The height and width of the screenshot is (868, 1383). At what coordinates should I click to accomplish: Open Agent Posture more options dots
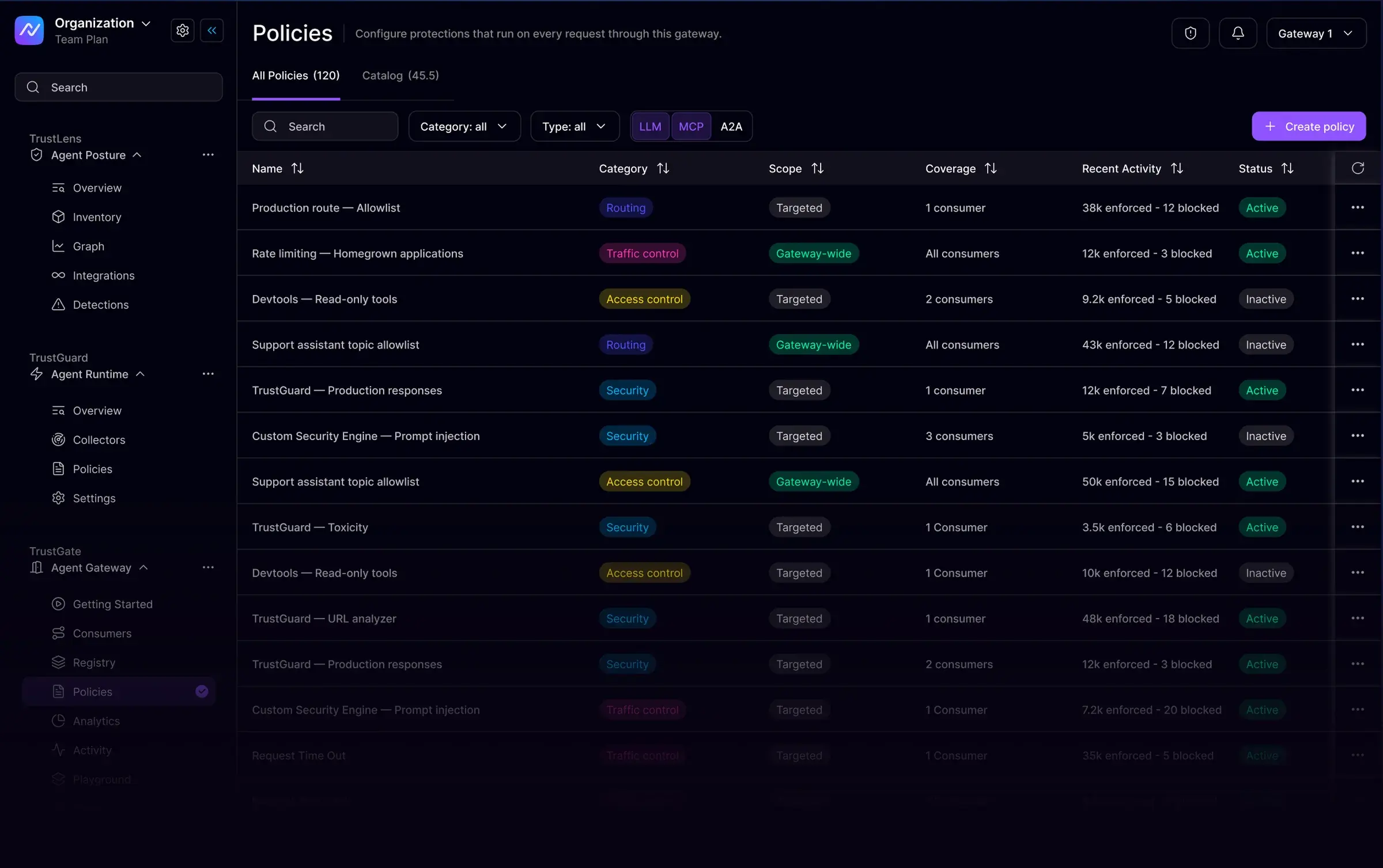point(208,155)
